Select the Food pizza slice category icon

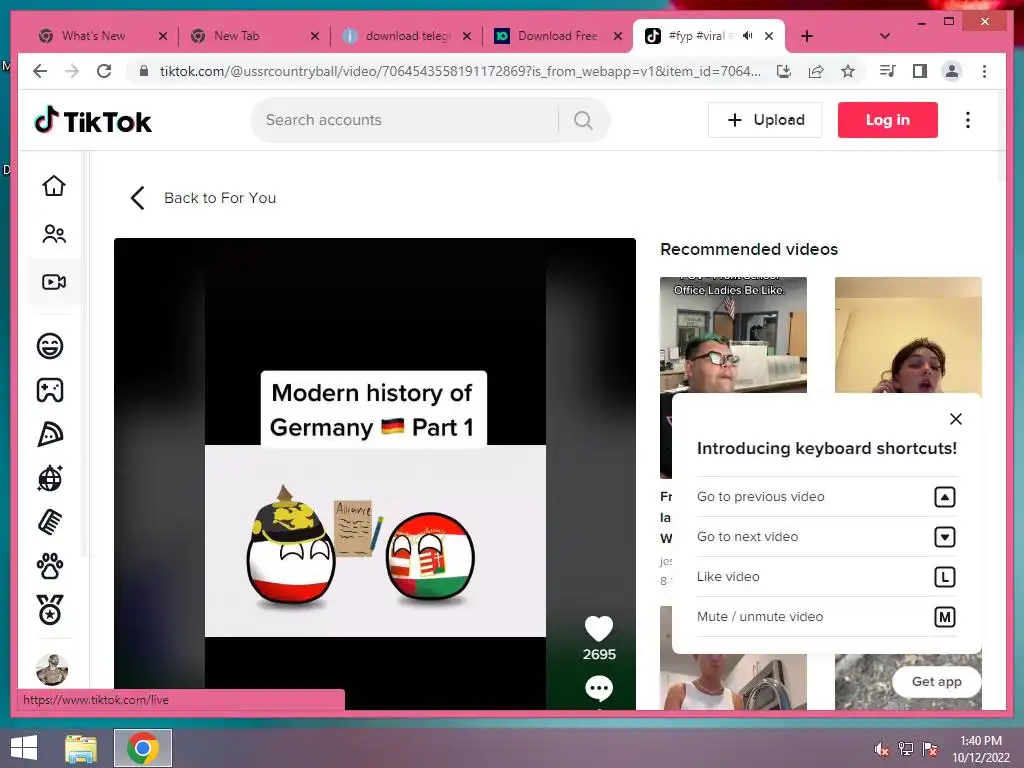point(50,434)
